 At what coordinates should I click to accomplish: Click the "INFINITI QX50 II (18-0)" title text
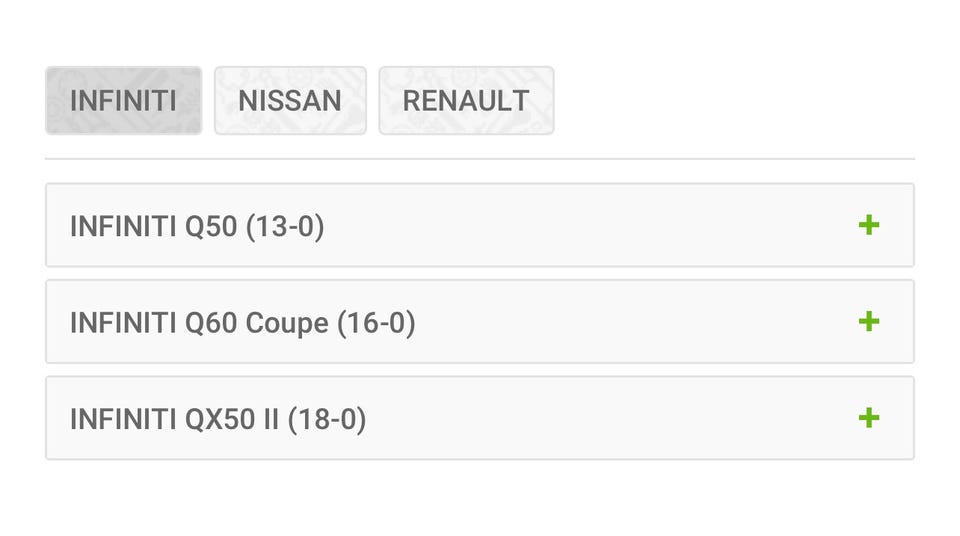218,419
